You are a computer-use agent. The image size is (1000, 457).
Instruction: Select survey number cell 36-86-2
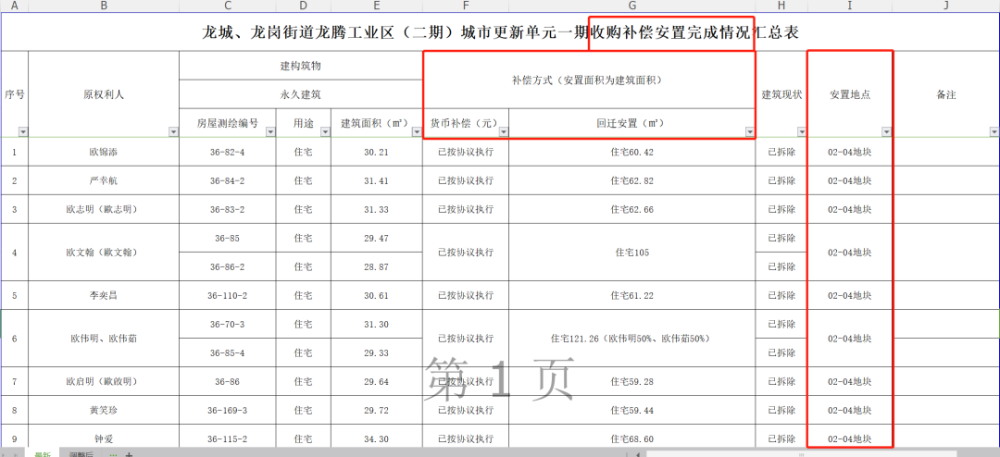click(x=228, y=266)
